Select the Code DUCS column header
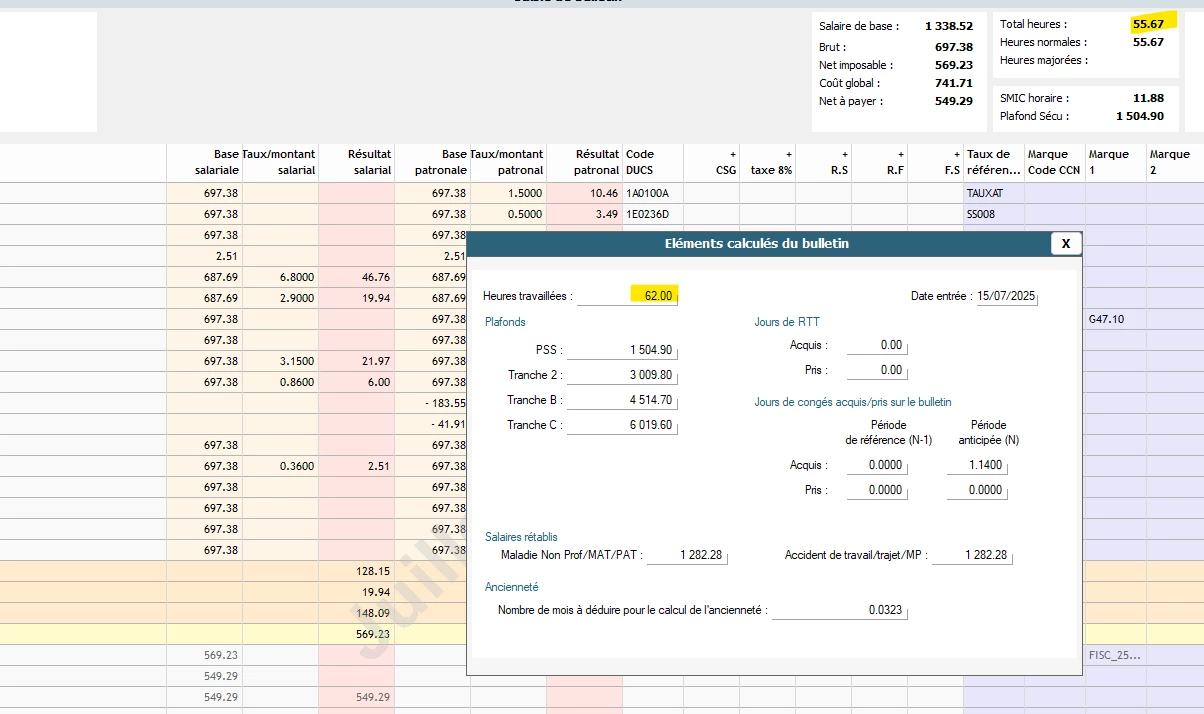The image size is (1204, 714). [x=652, y=162]
